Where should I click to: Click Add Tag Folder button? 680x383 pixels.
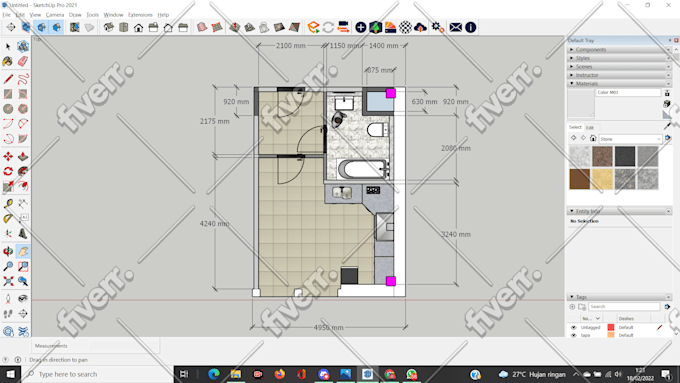click(x=582, y=307)
